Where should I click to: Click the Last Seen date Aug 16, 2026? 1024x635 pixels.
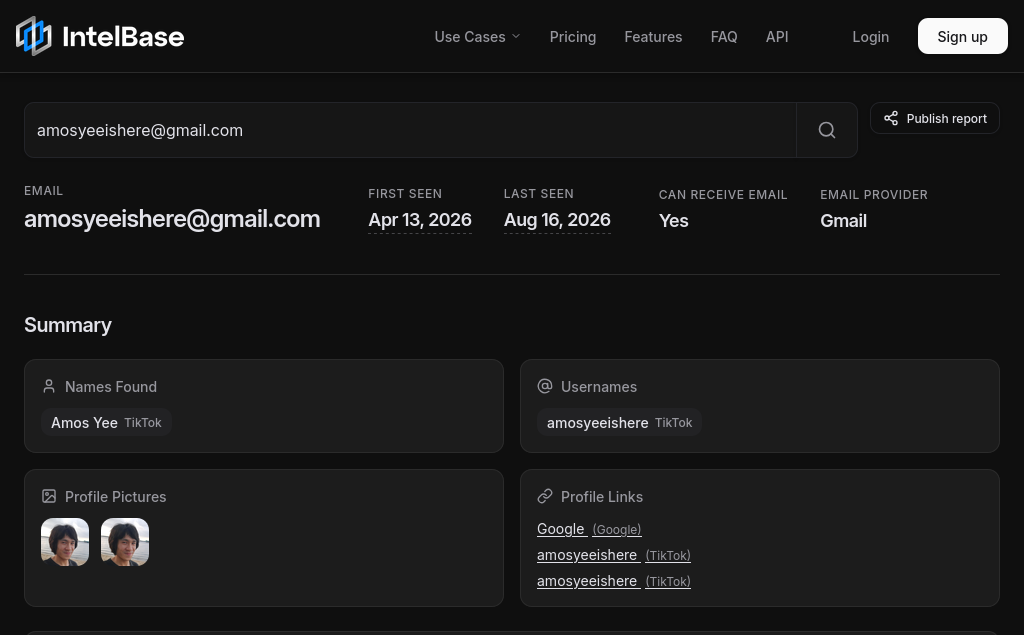[x=557, y=220]
